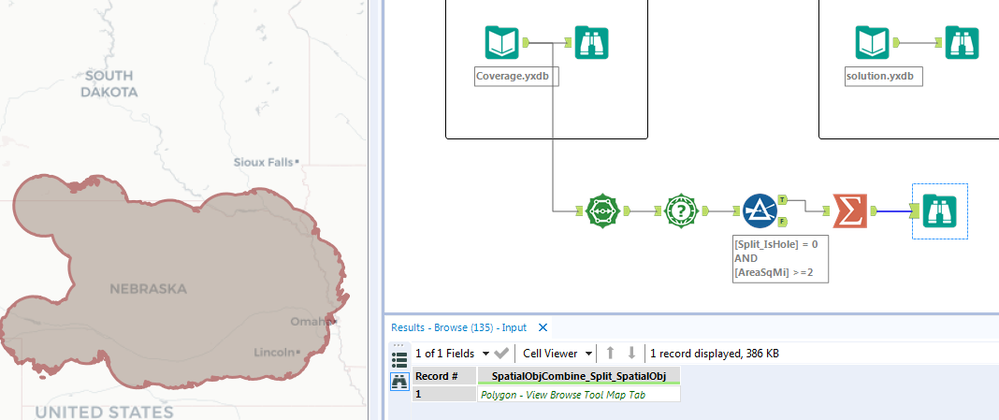Click the down arrow in Results toolbar
The width and height of the screenshot is (999, 420).
pos(631,352)
